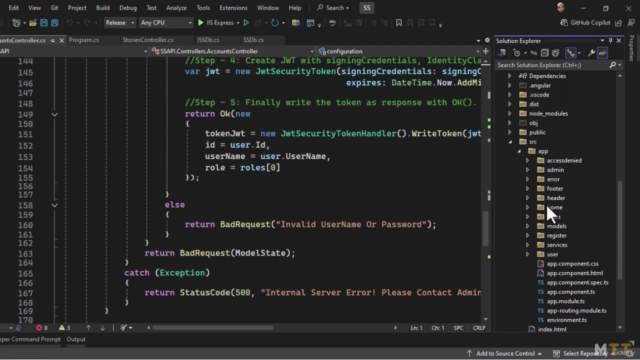Toggle pin on AccountsController.cs tab
The image size is (640, 360).
pyautogui.click(x=53, y=40)
